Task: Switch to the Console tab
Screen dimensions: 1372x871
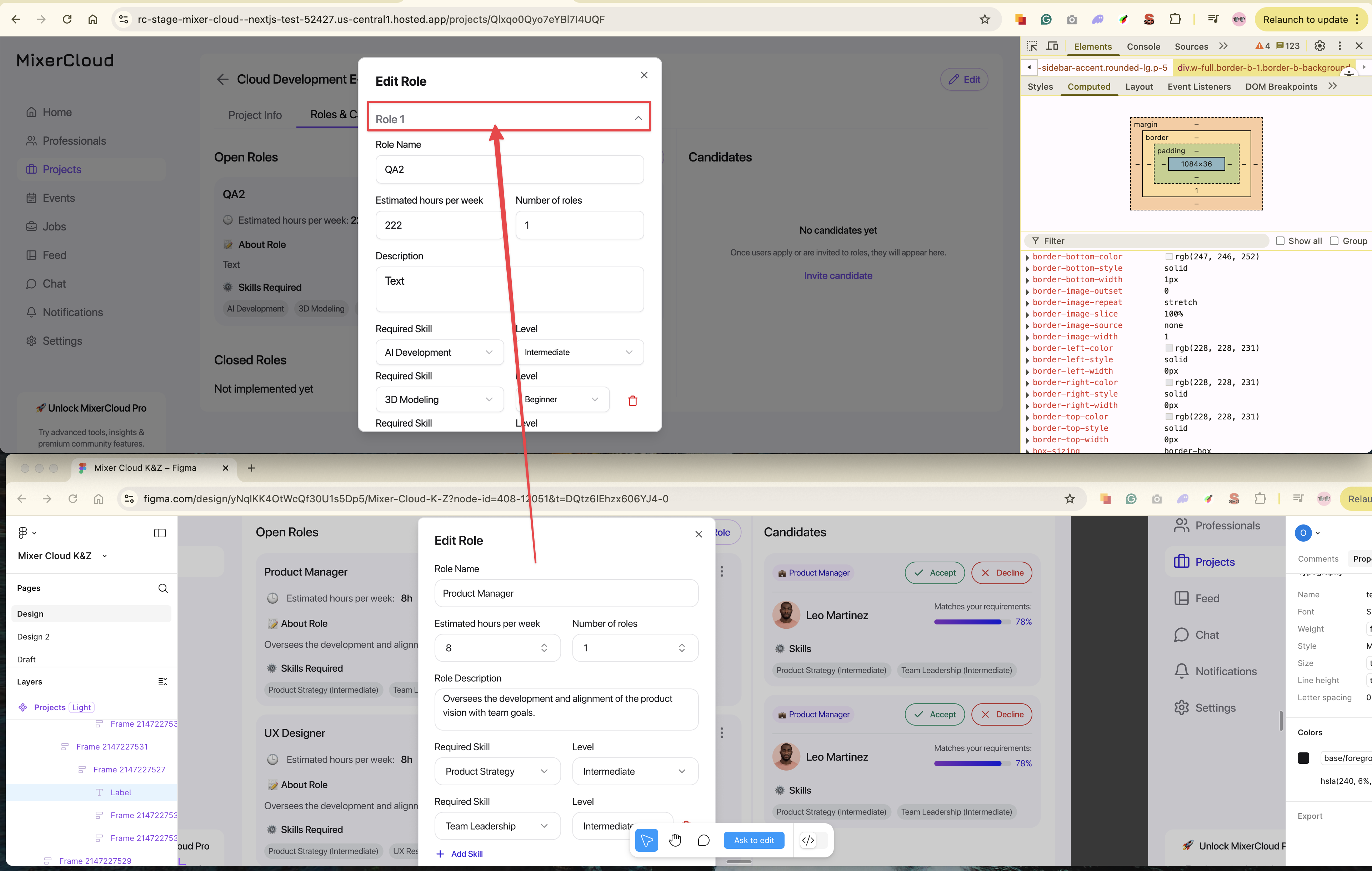Action: (x=1143, y=47)
